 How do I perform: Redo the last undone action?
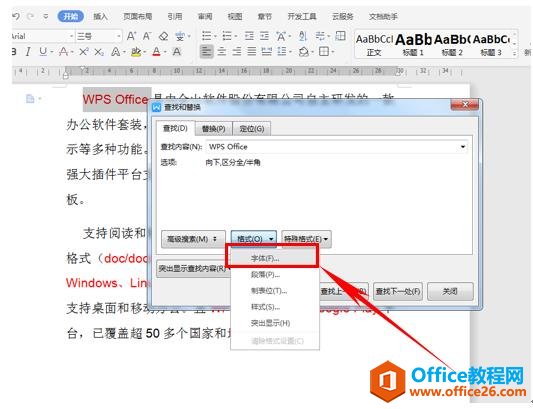[31, 16]
